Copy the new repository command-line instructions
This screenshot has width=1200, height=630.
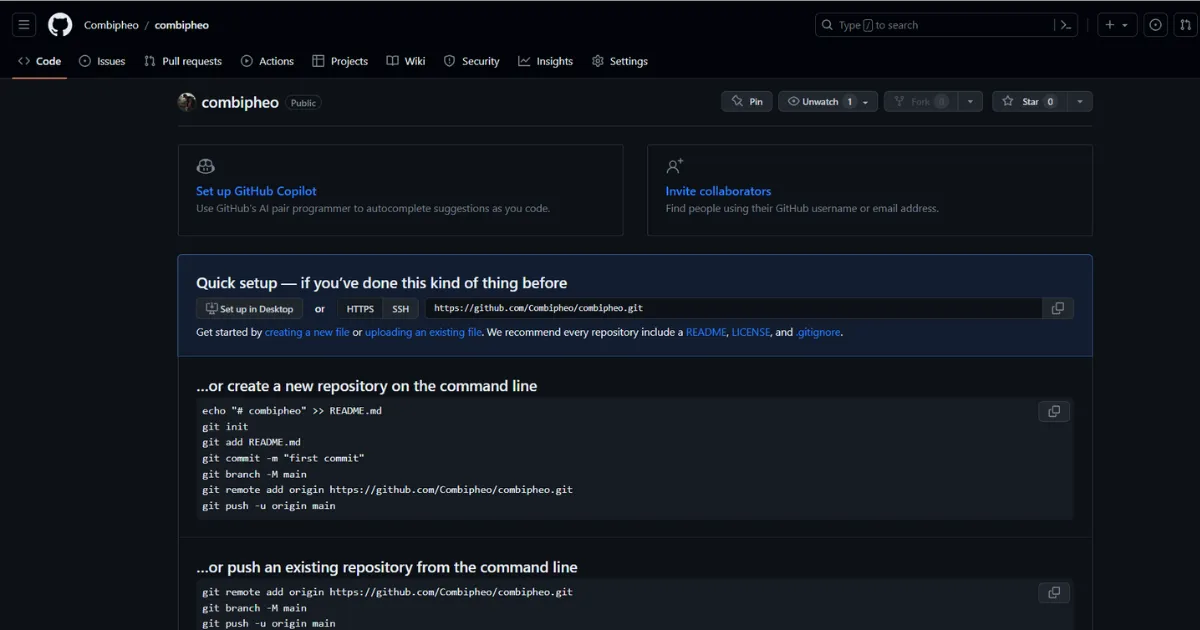(1053, 411)
